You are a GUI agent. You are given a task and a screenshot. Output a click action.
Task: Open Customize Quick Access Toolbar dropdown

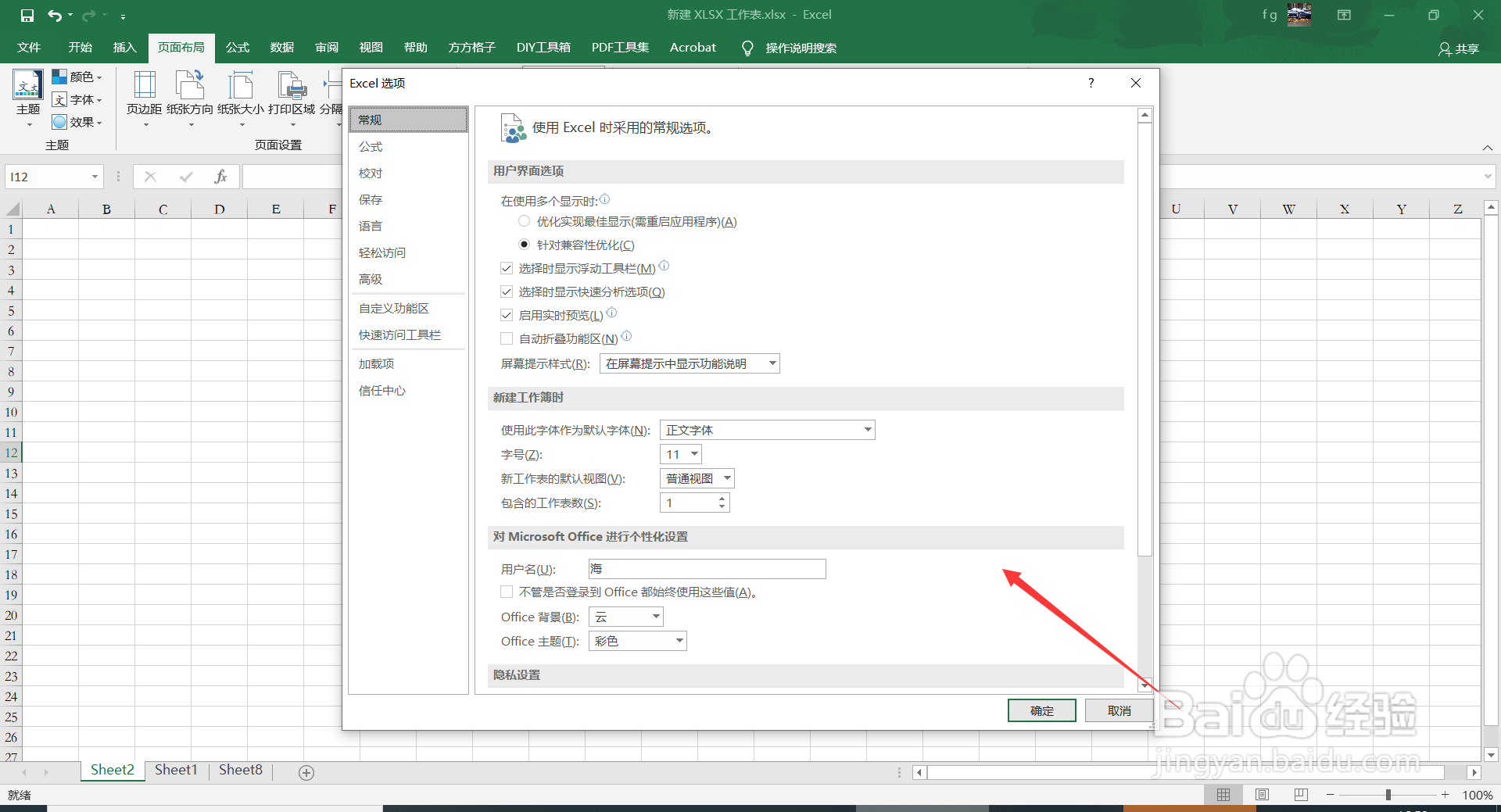[123, 16]
